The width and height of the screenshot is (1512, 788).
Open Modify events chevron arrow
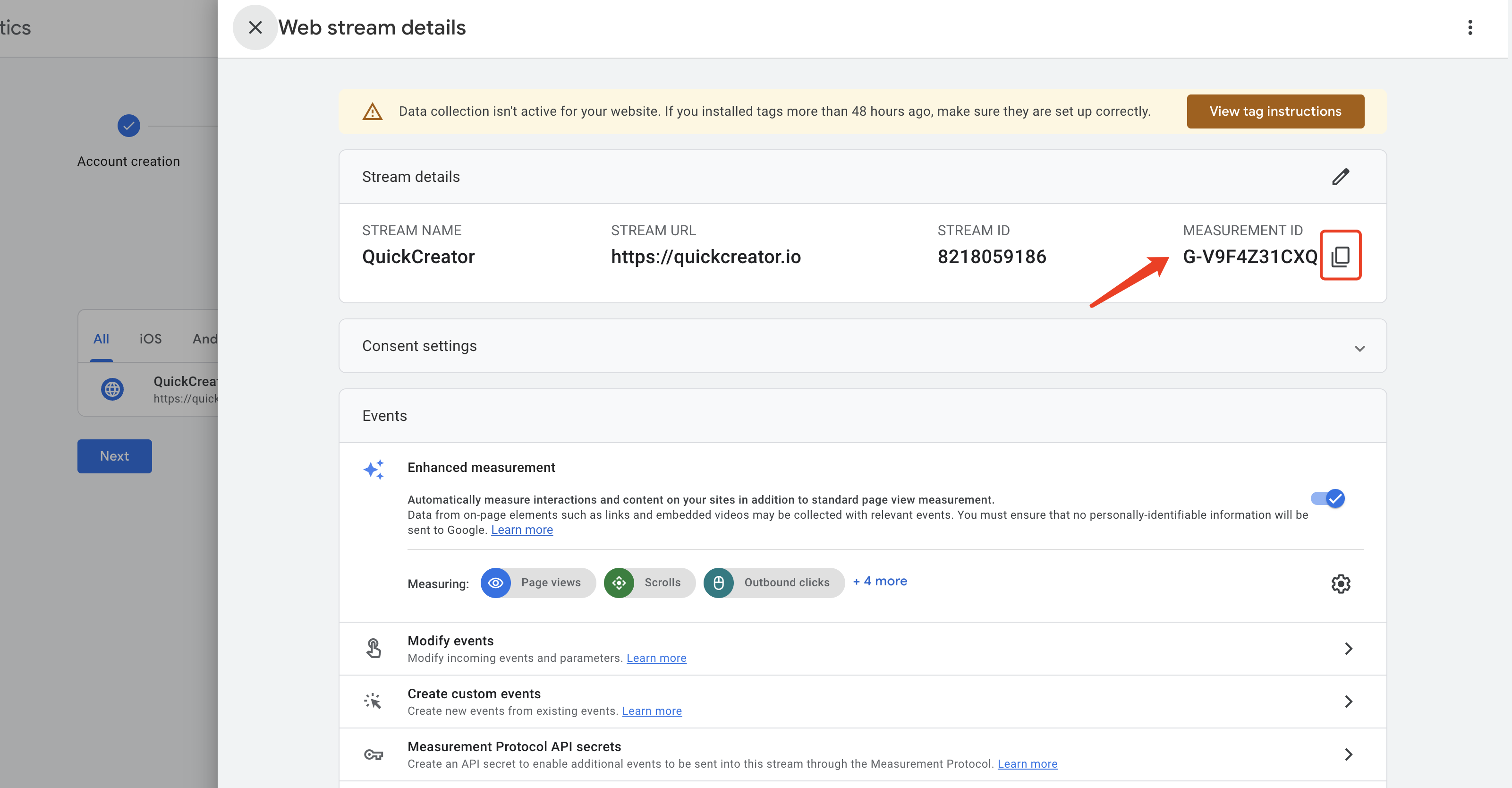pos(1348,648)
